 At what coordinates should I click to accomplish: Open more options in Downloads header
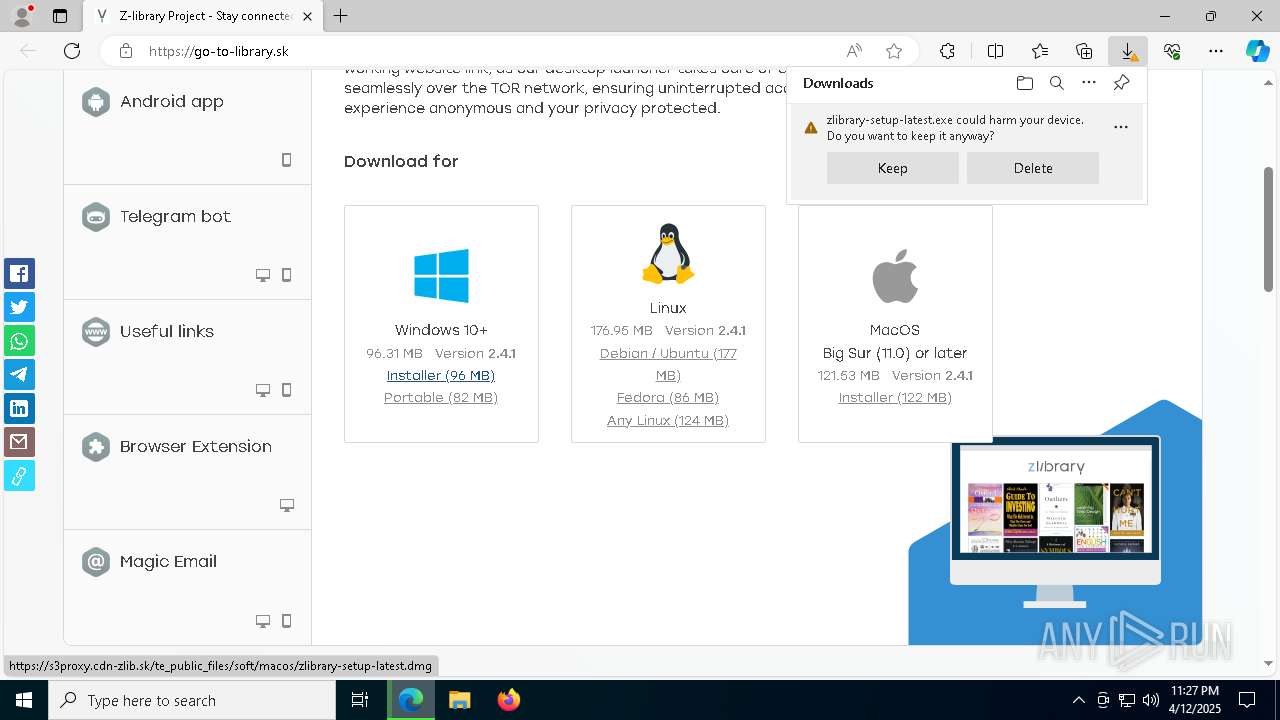coord(1089,83)
